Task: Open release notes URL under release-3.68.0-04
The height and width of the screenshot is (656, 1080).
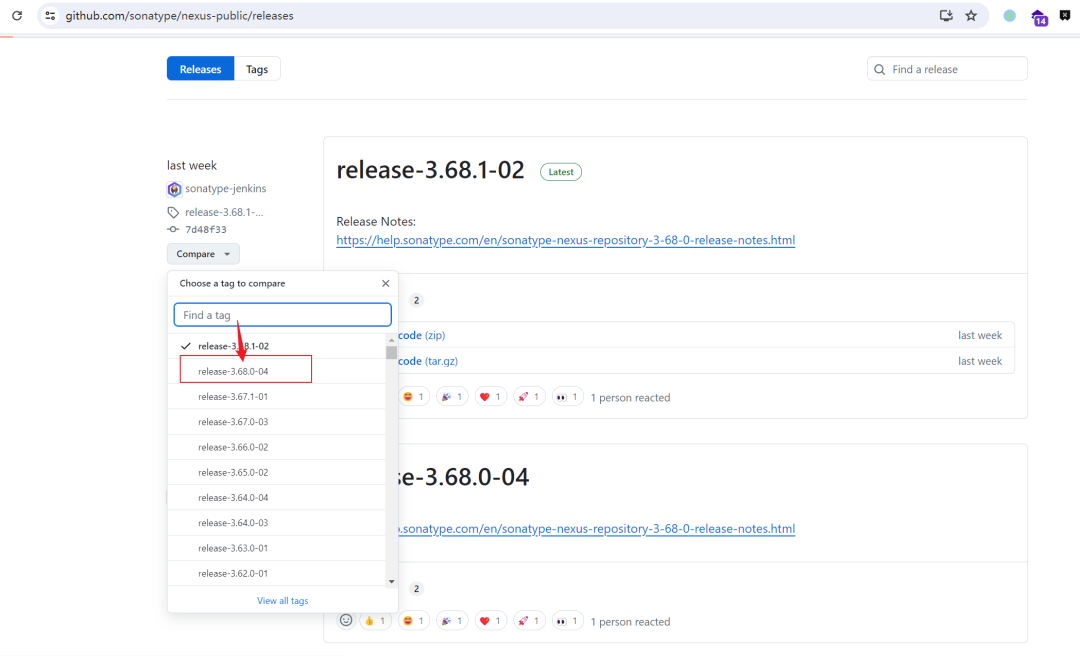Action: coord(596,529)
